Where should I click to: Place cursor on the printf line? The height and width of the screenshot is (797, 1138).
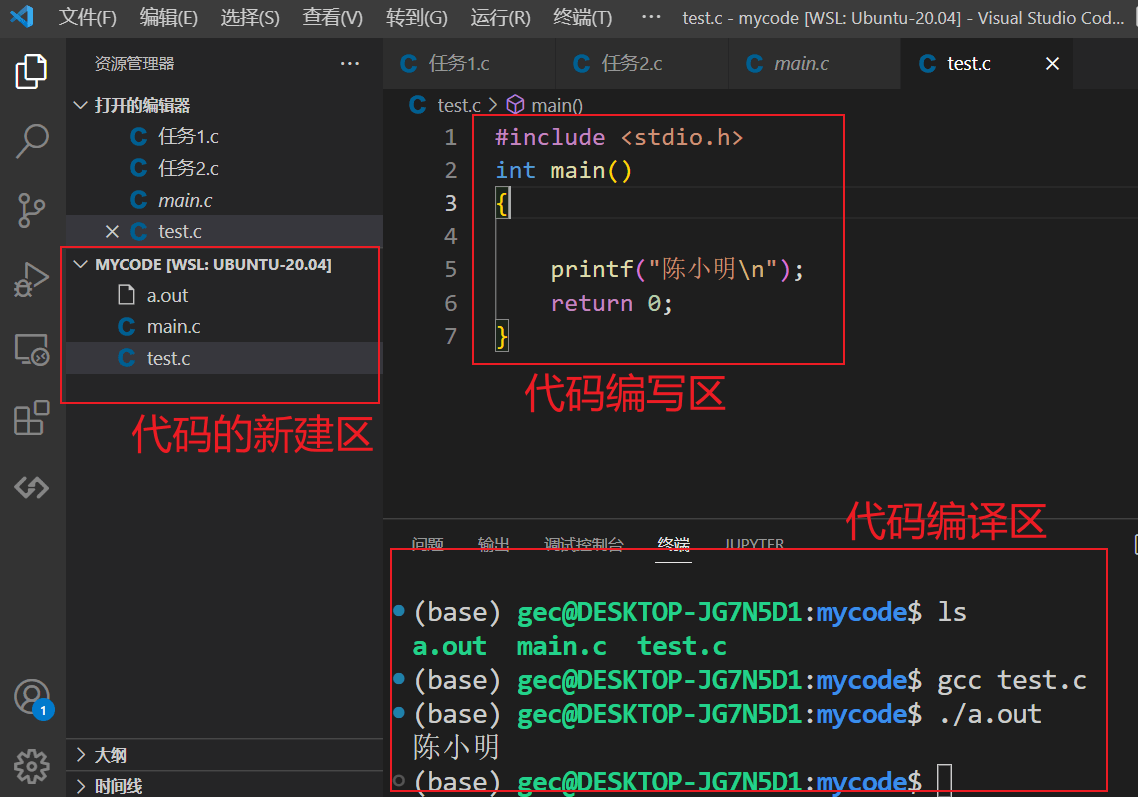(x=676, y=269)
